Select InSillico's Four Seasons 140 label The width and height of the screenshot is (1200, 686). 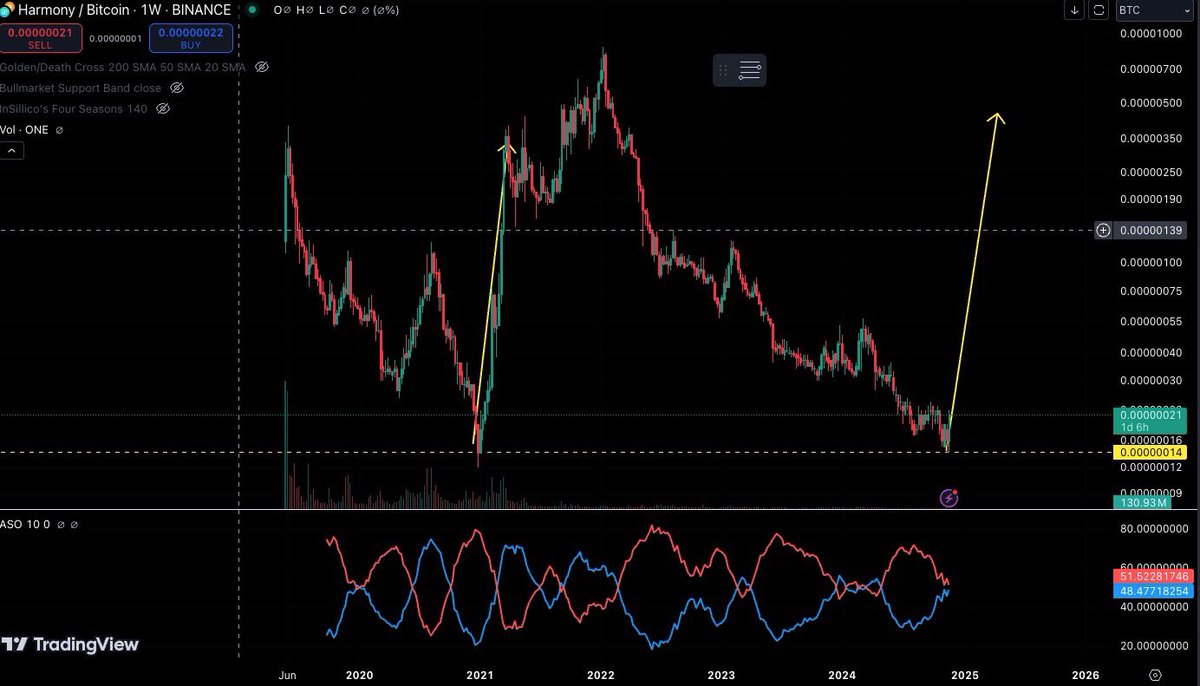(74, 109)
